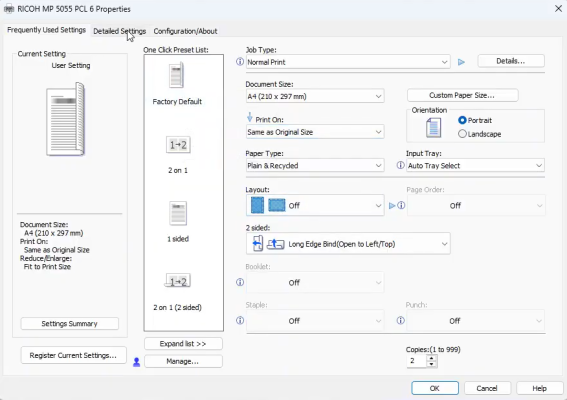Click the info icon beside Input Tray
Screen dimensions: 567x400
click(x=400, y=165)
